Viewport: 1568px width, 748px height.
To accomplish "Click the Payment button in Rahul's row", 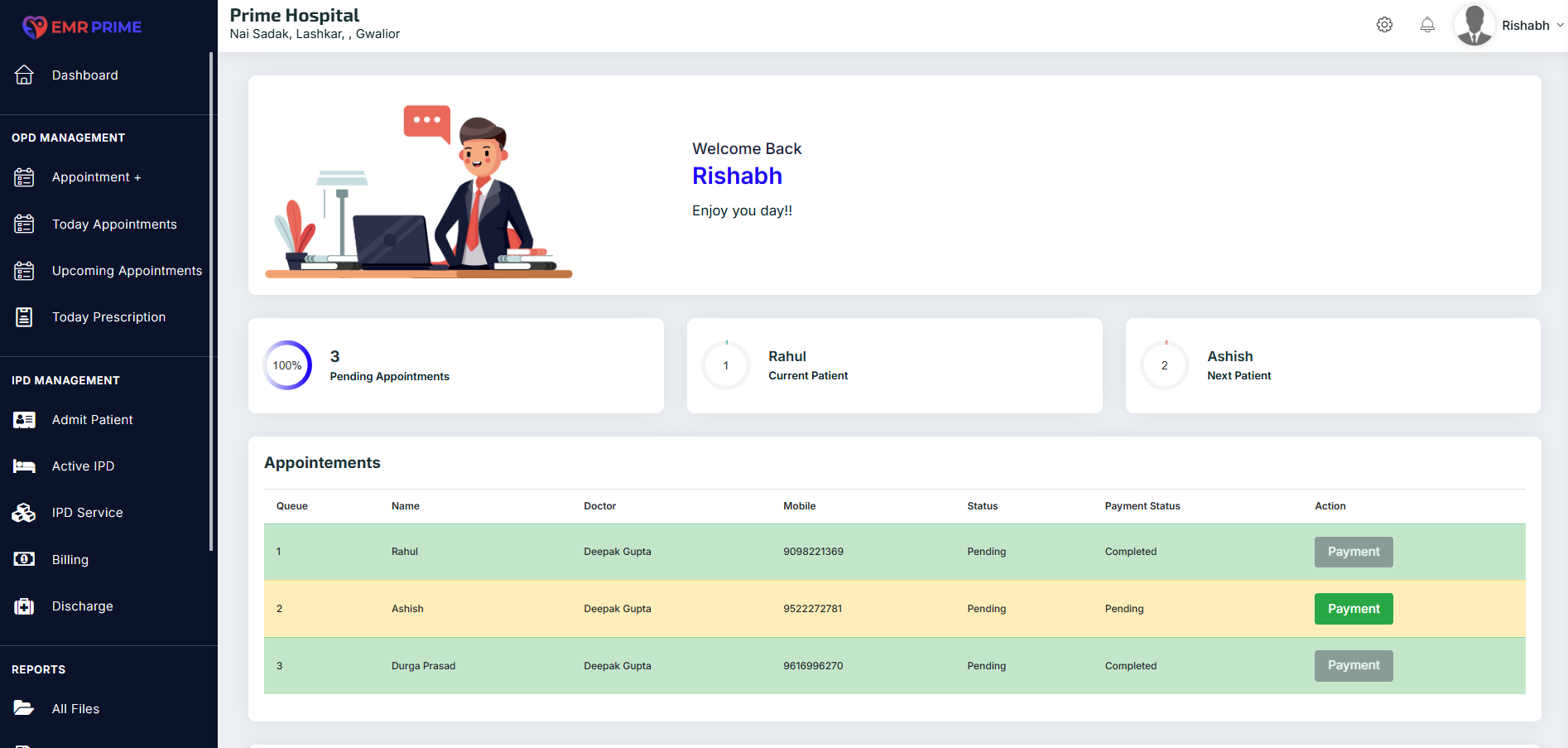I will tap(1353, 552).
